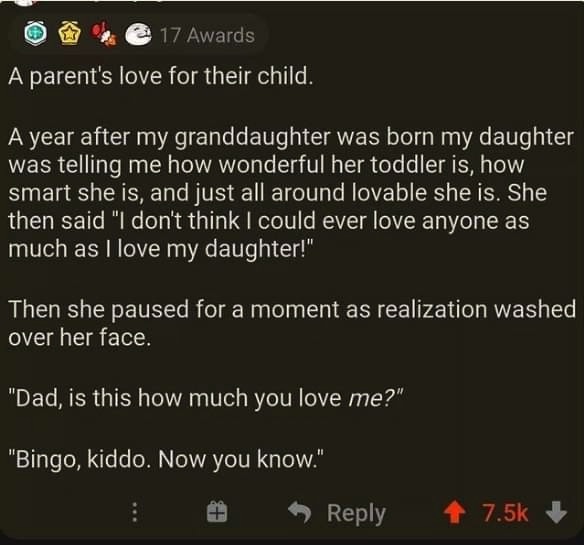
Task: Downvote the comment with the gray arrow
Action: [556, 512]
